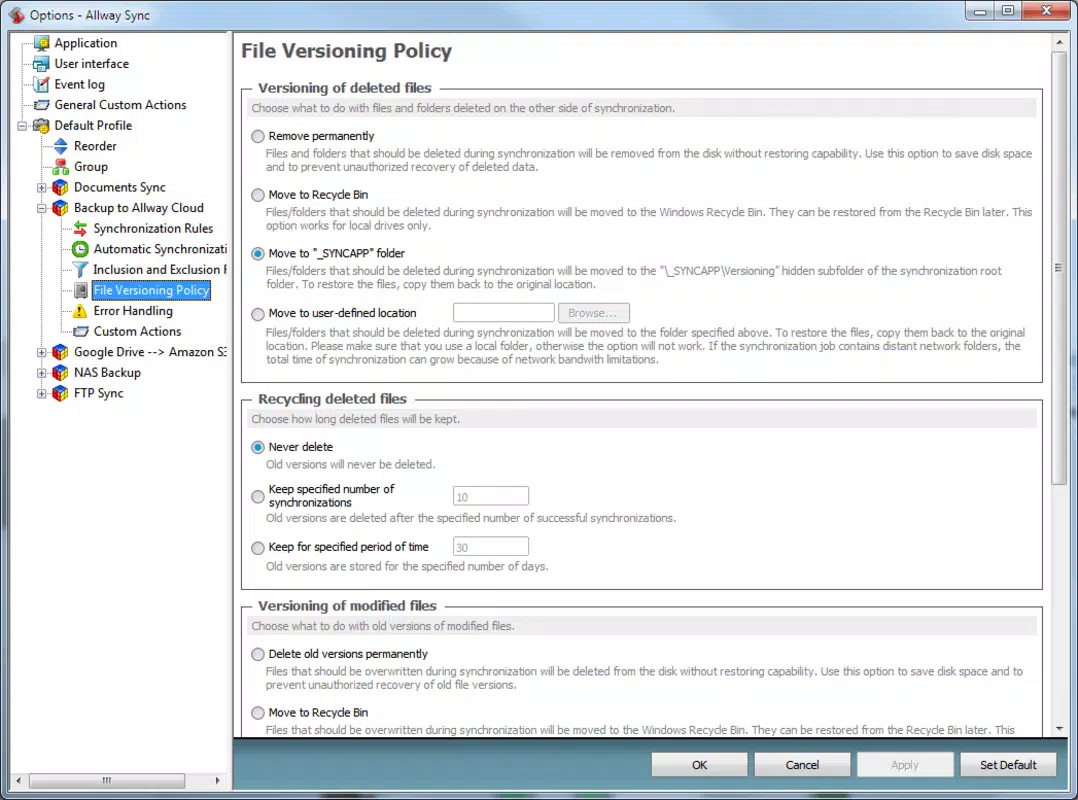The image size is (1078, 800).
Task: Click the Automatic Synchronization clock icon
Action: [80, 249]
